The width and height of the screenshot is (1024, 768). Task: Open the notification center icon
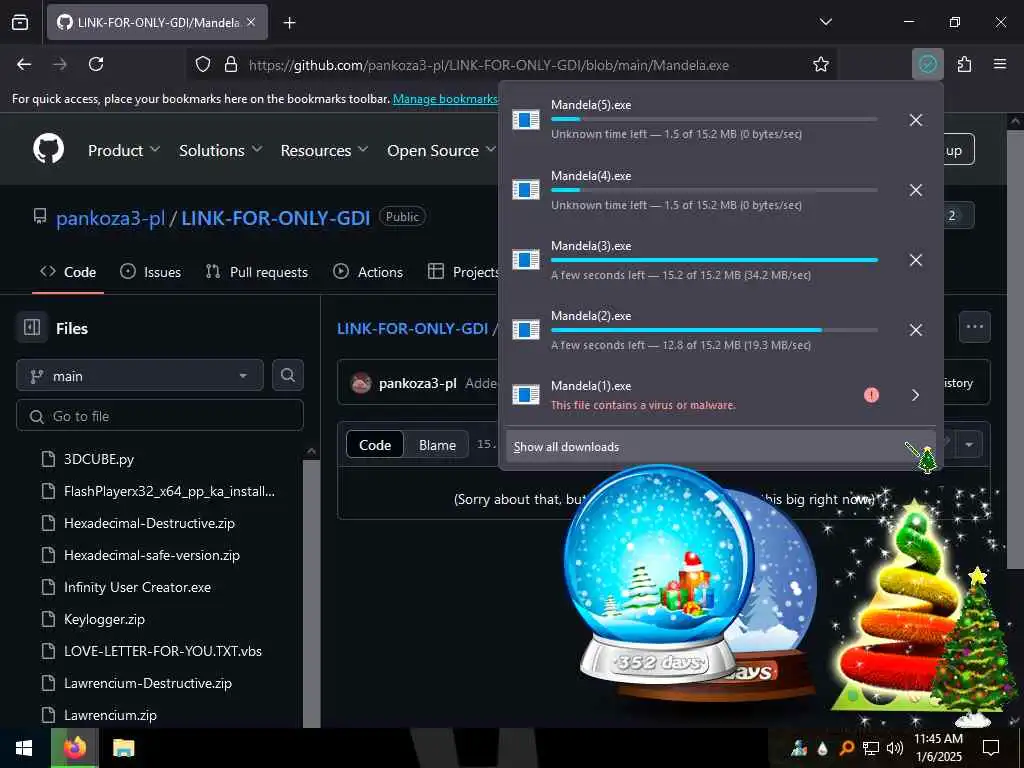(x=991, y=747)
